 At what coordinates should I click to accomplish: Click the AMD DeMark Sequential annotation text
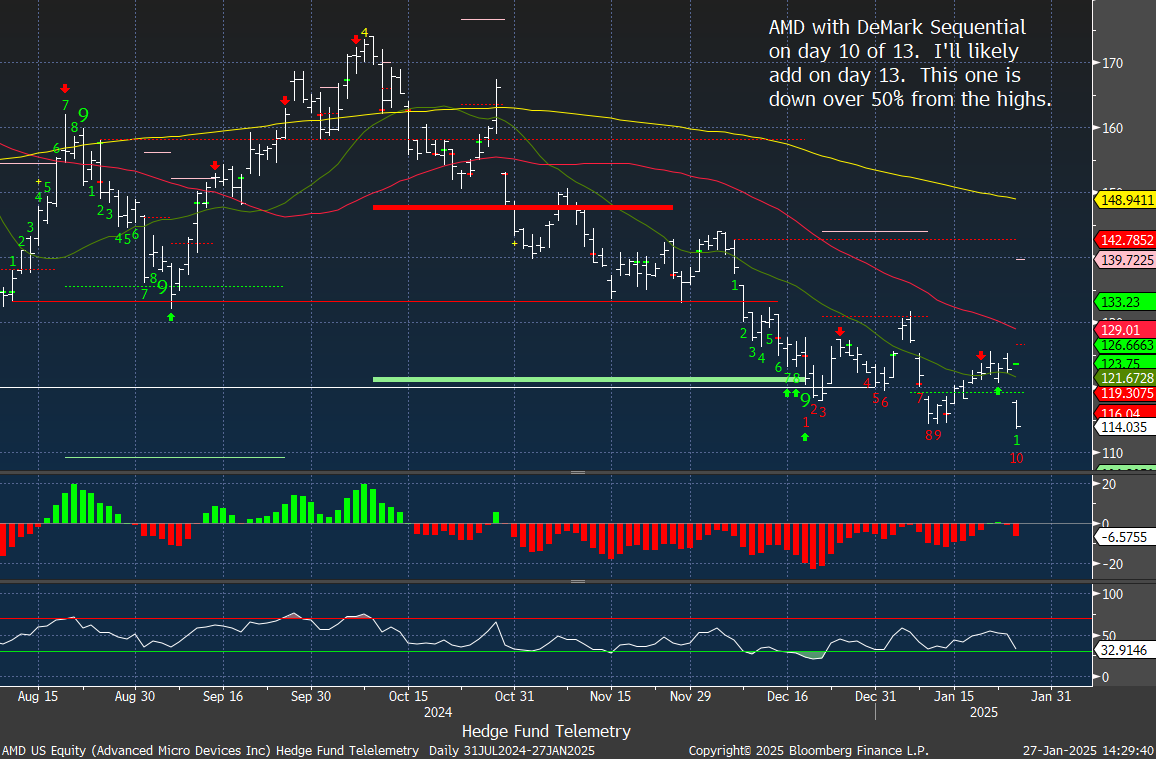coord(910,63)
